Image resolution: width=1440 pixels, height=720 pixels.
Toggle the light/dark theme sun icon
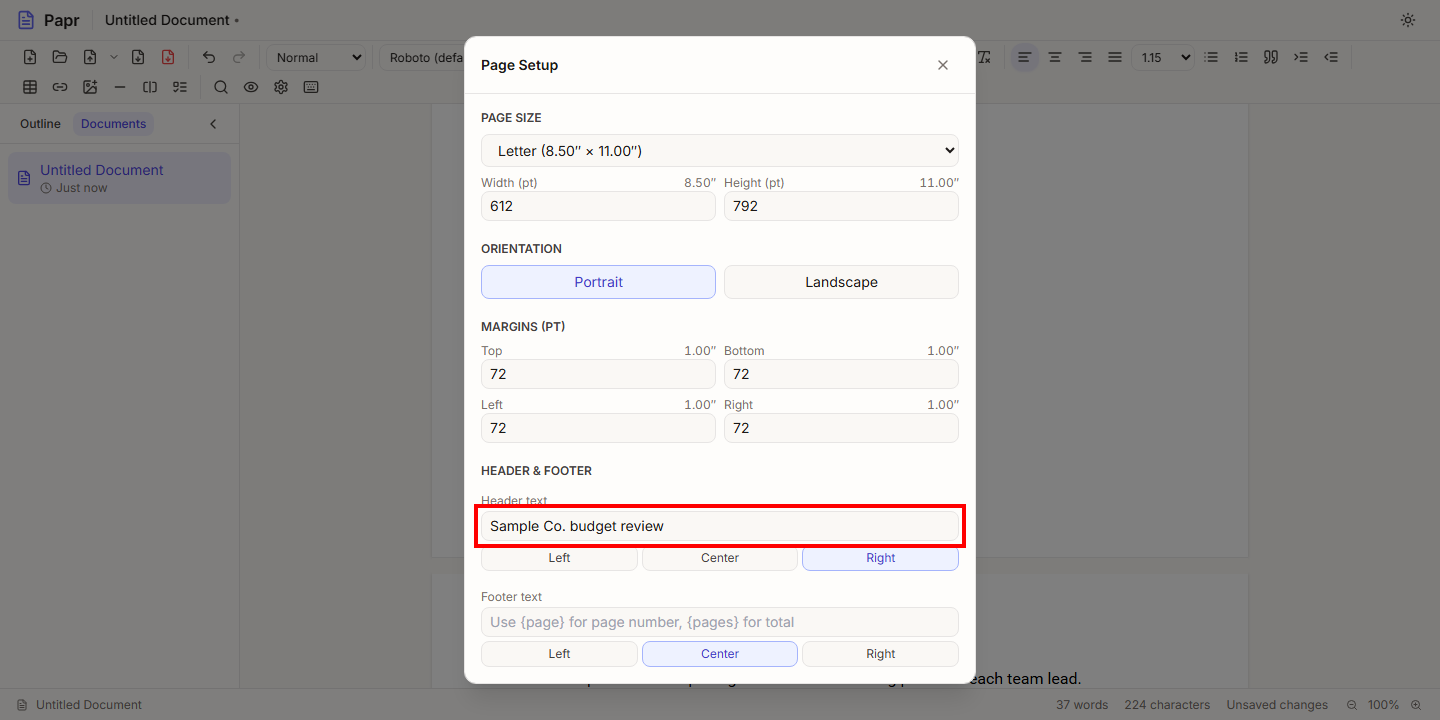pos(1408,20)
